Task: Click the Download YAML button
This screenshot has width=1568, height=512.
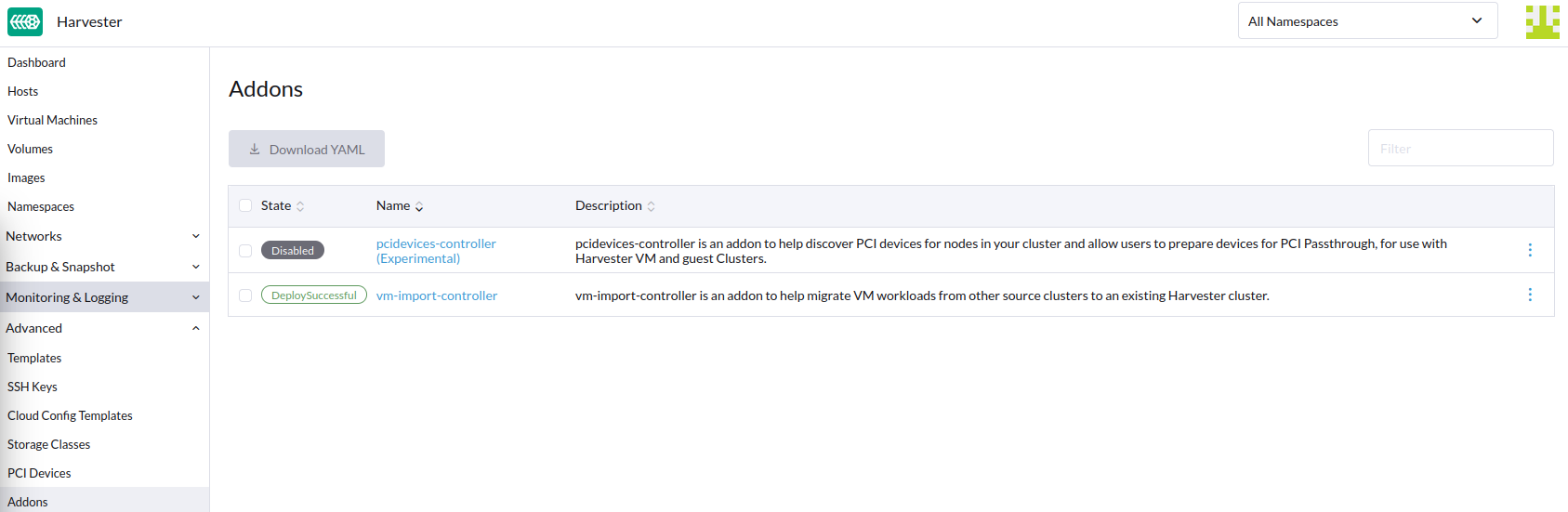Action: pyautogui.click(x=307, y=149)
